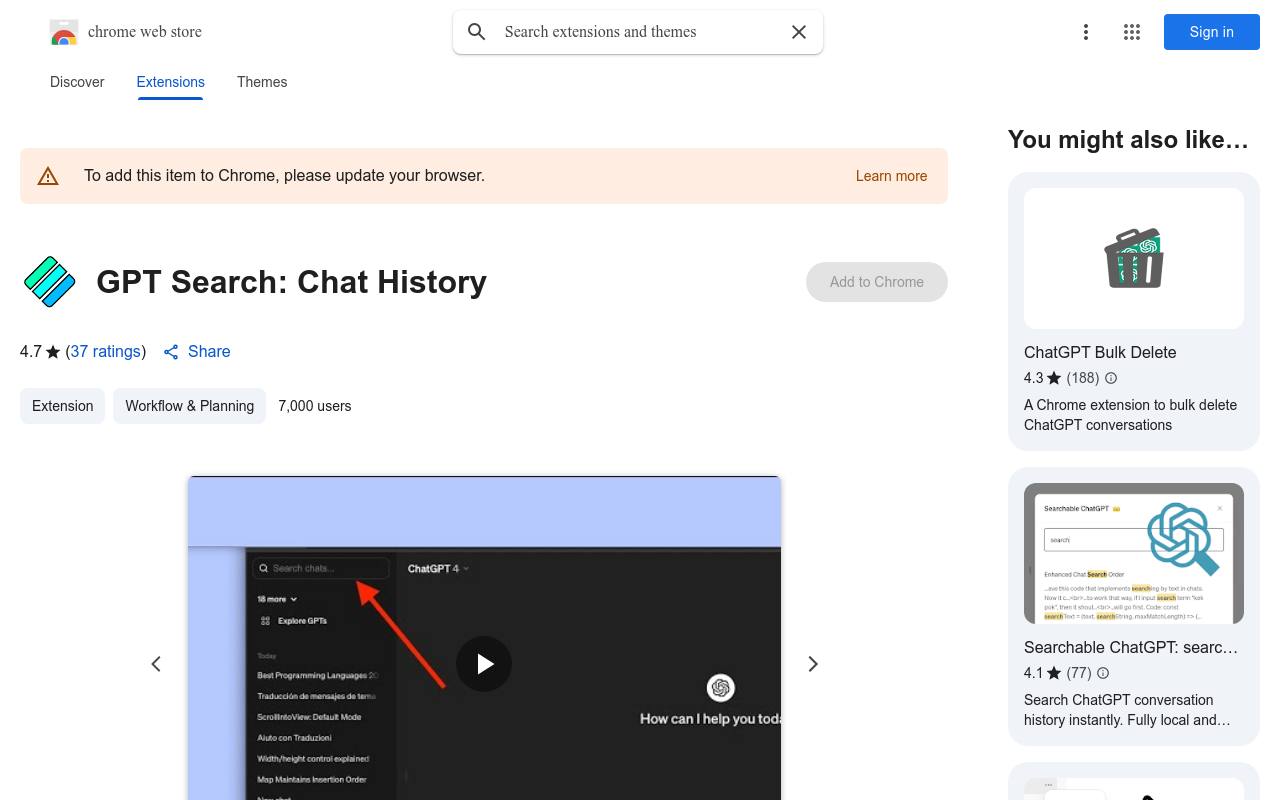Play the extension preview video
This screenshot has height=800, width=1280.
484,664
